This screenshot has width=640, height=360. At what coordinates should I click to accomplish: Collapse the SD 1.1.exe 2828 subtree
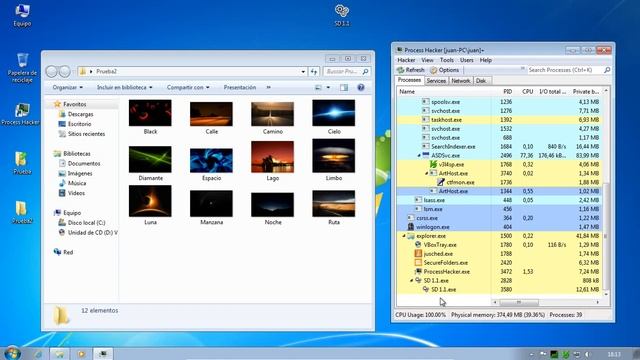point(411,280)
